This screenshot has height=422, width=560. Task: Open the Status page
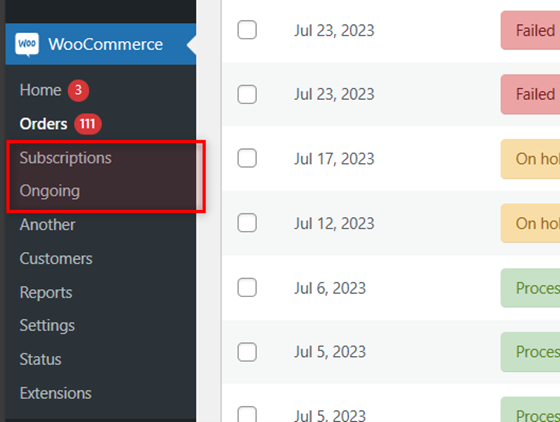[40, 359]
